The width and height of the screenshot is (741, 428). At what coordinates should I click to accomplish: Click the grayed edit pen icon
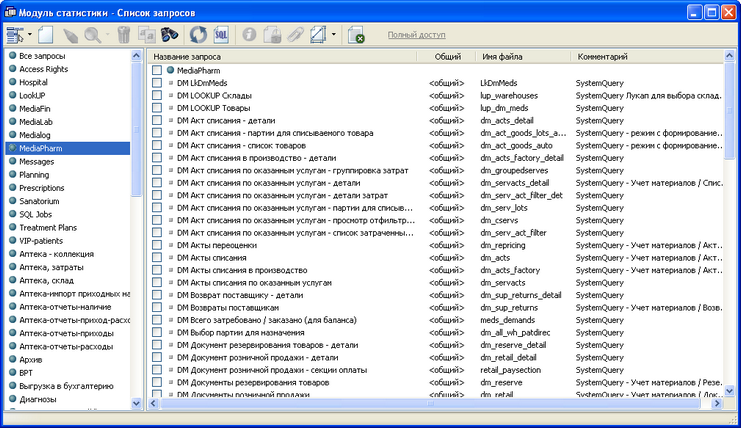pos(70,35)
